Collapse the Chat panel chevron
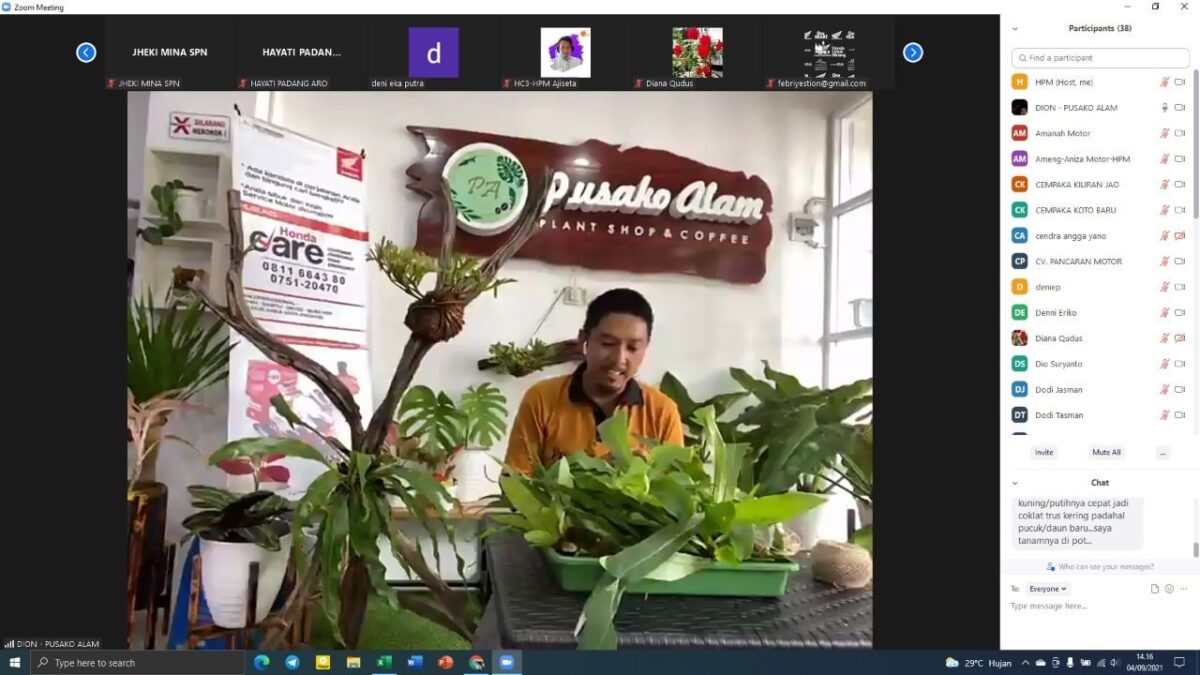This screenshot has width=1200, height=675. point(1015,483)
